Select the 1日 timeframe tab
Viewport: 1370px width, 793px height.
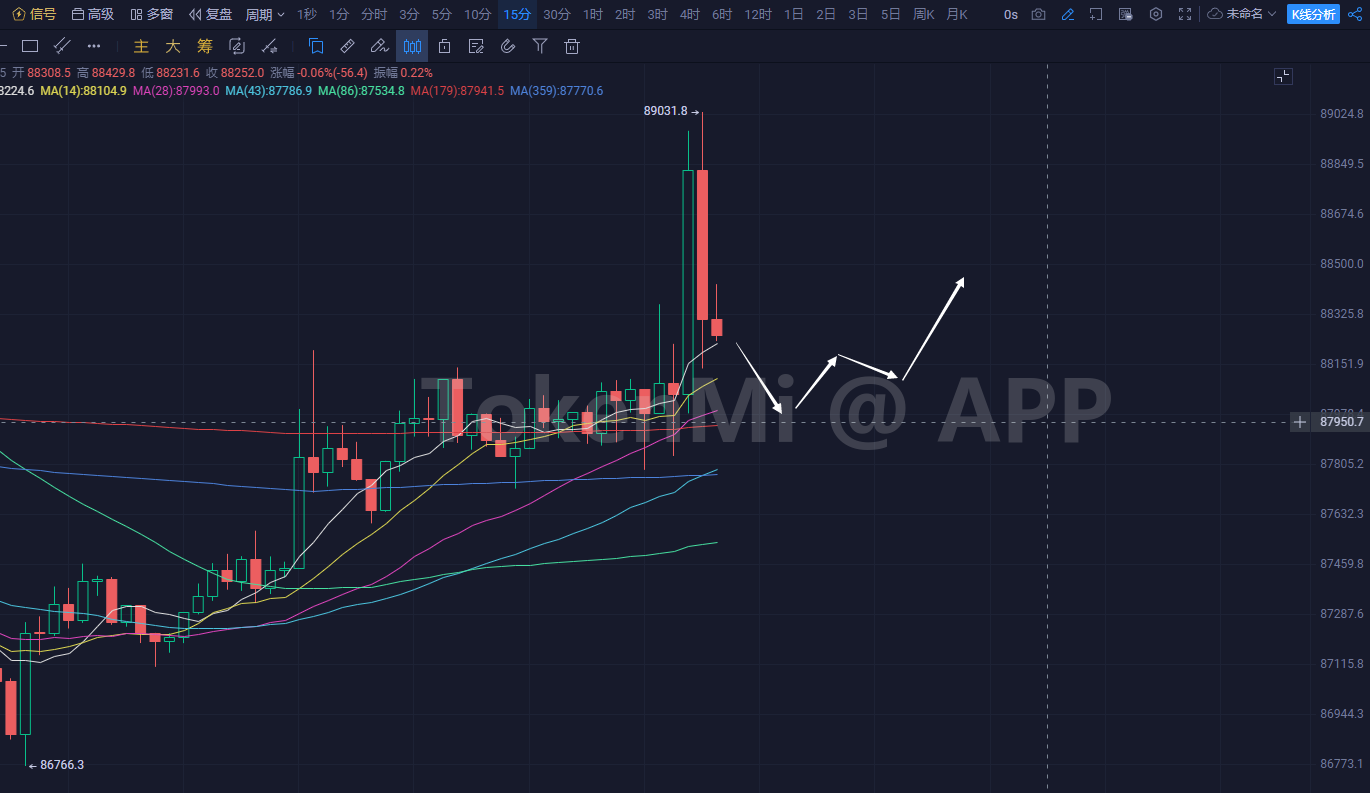tap(793, 14)
